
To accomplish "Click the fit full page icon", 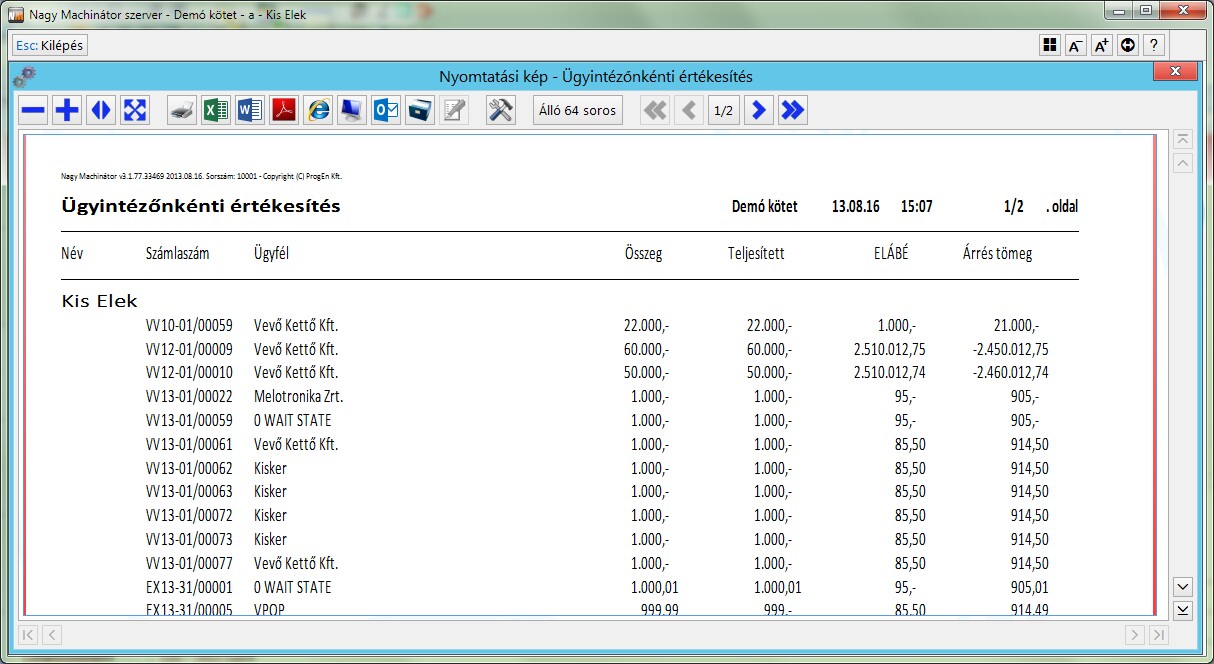I will click(x=134, y=111).
